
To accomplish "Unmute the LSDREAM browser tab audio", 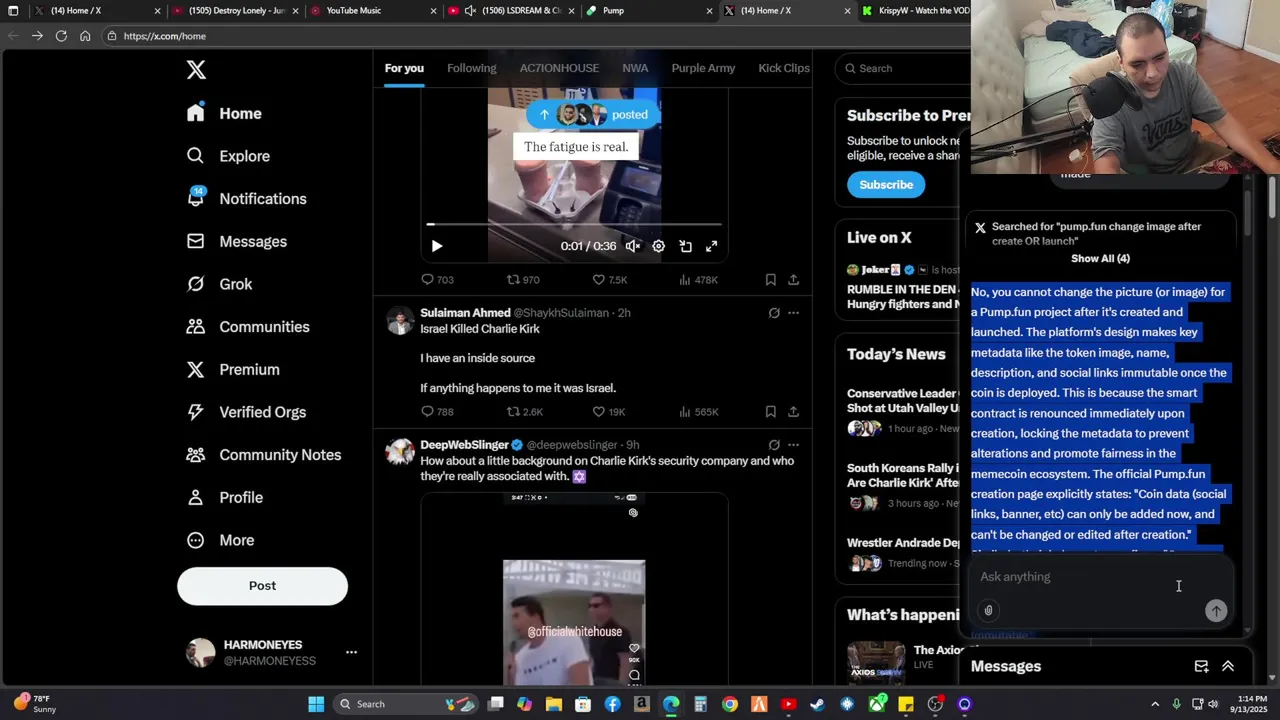I will 470,11.
